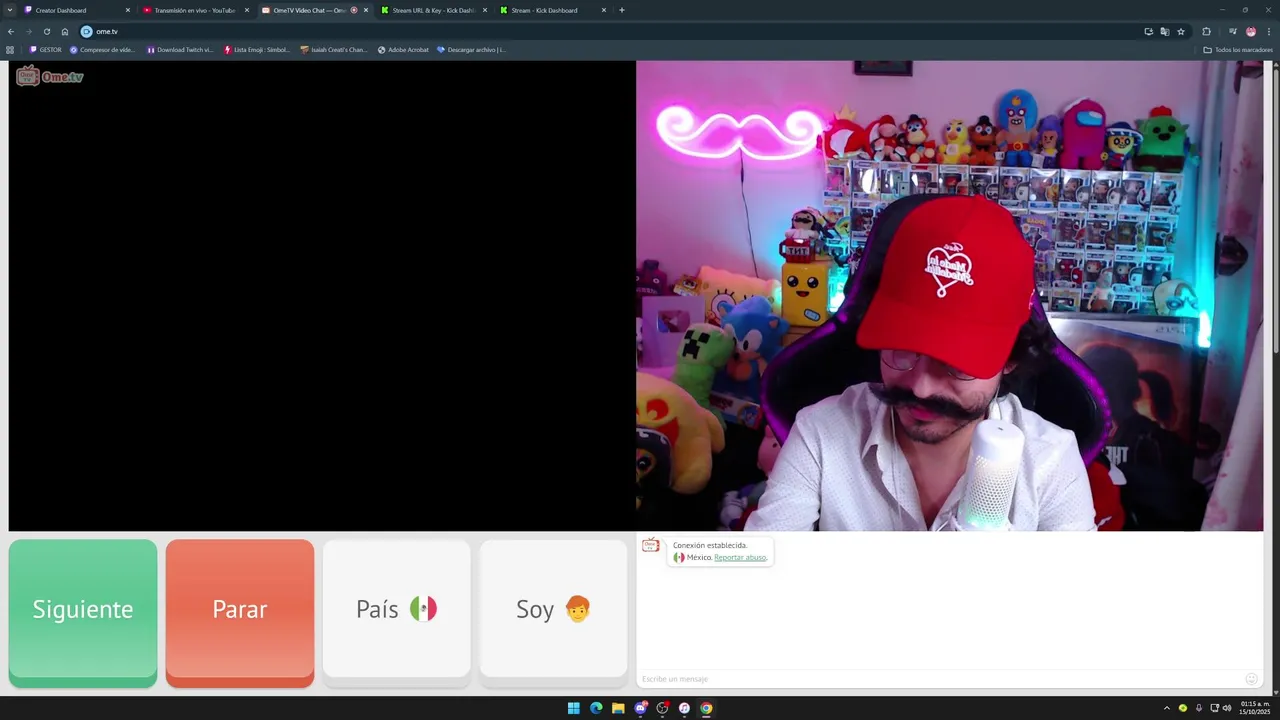1280x720 pixels.
Task: View site information icon in address bar
Action: click(x=86, y=31)
